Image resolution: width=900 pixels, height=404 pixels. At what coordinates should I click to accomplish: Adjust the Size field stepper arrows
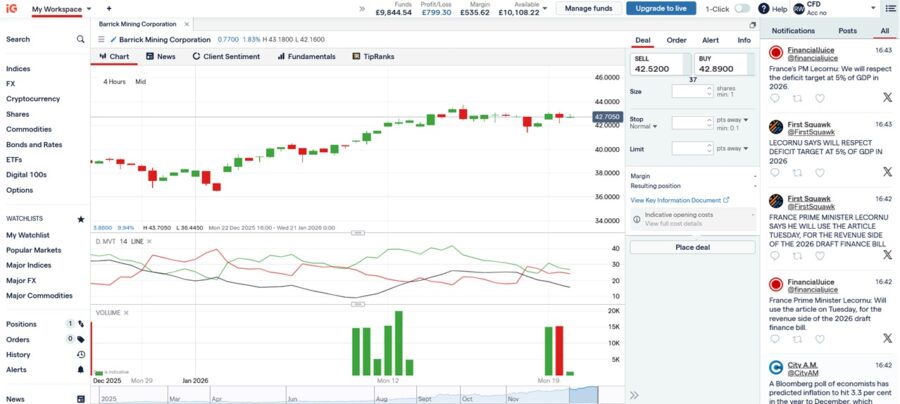click(710, 91)
